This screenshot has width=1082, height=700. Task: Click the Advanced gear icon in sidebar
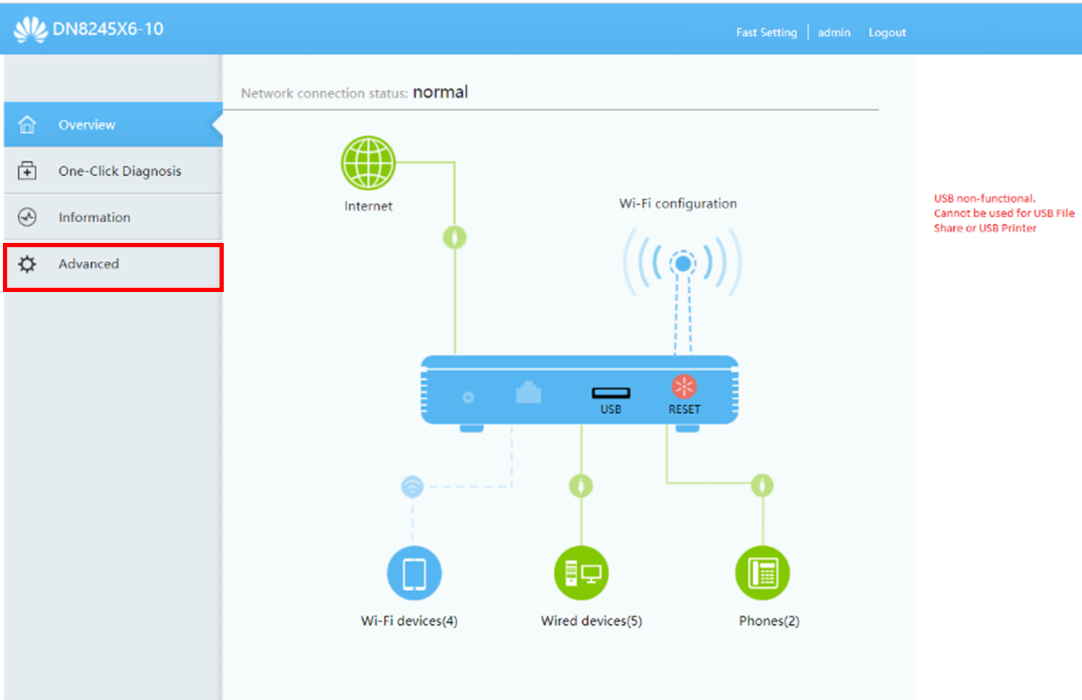(28, 264)
